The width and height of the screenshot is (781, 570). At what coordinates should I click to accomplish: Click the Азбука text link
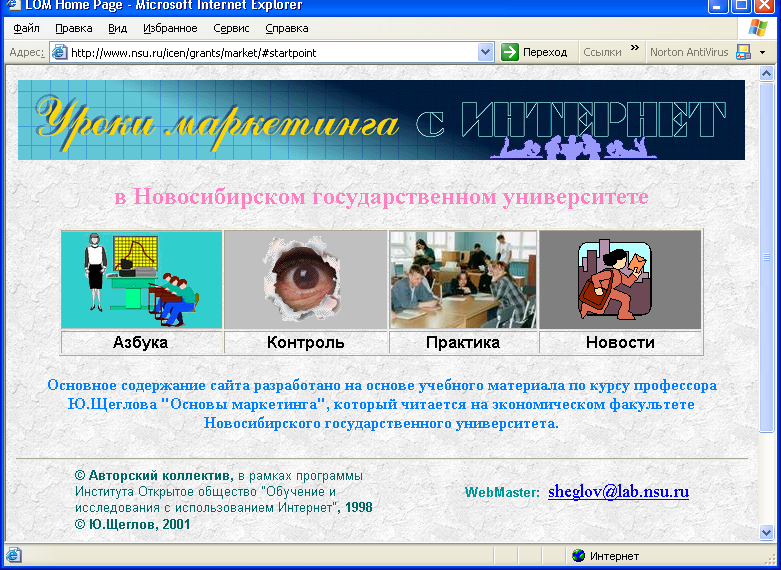point(140,342)
